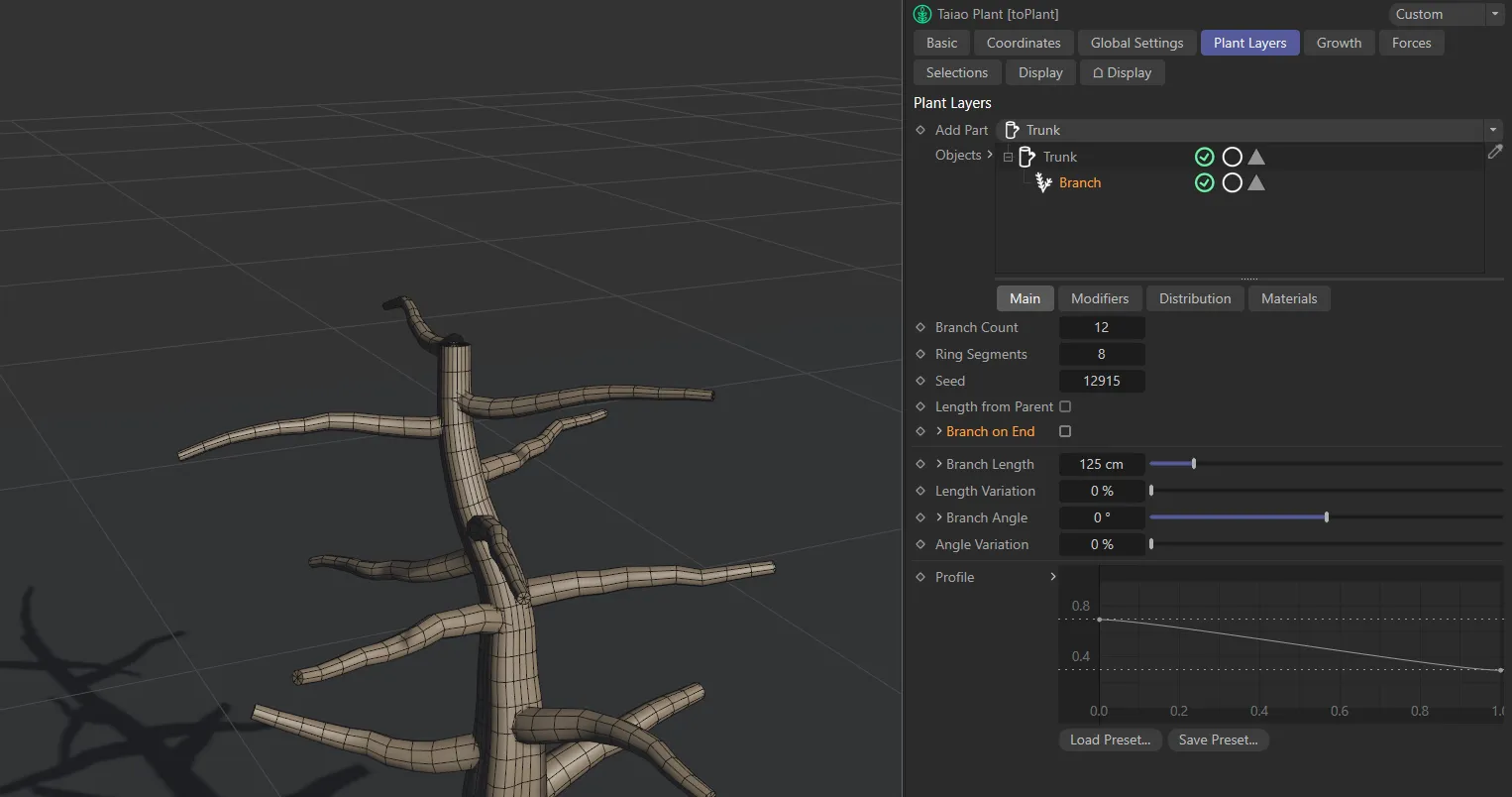Click the diamond icon next to Seed
1512x797 pixels.
pyautogui.click(x=920, y=381)
